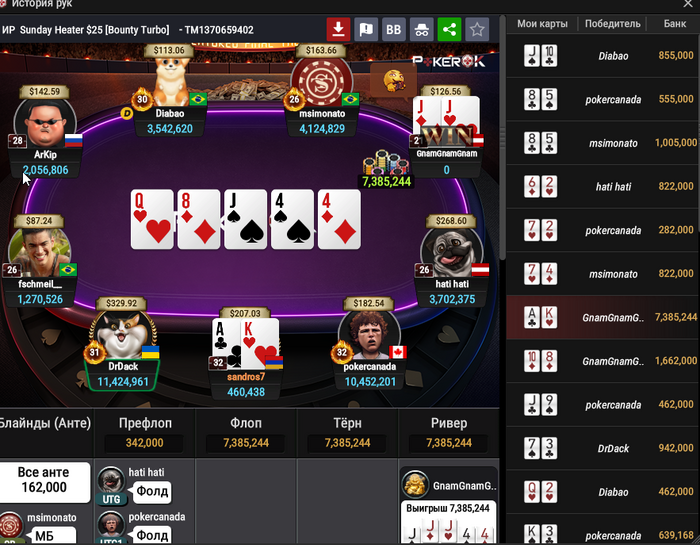Click hati hati's pug avatar
Screen dimensions: 700x548
point(451,252)
